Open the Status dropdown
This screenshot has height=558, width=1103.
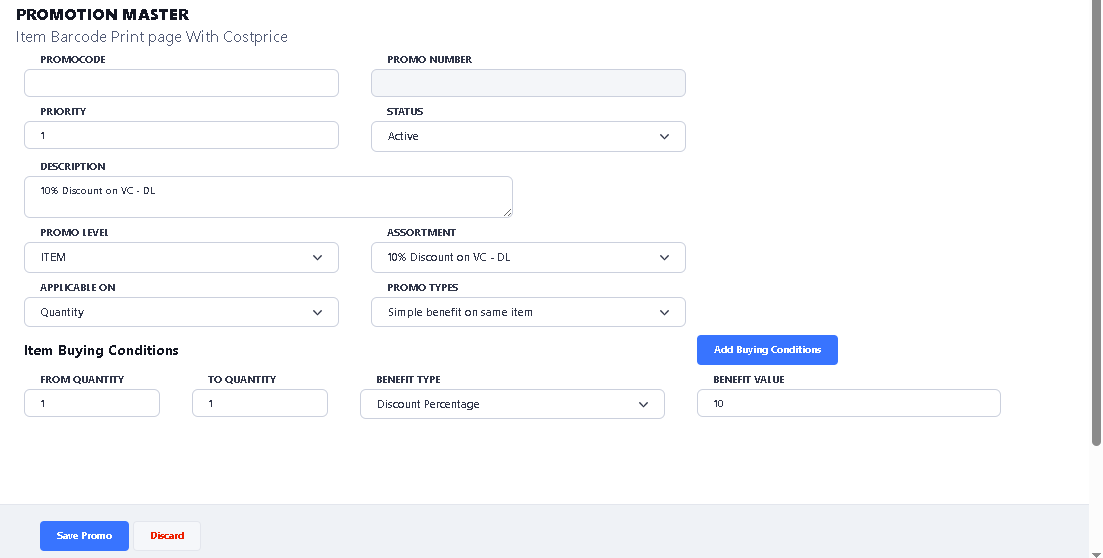point(528,137)
